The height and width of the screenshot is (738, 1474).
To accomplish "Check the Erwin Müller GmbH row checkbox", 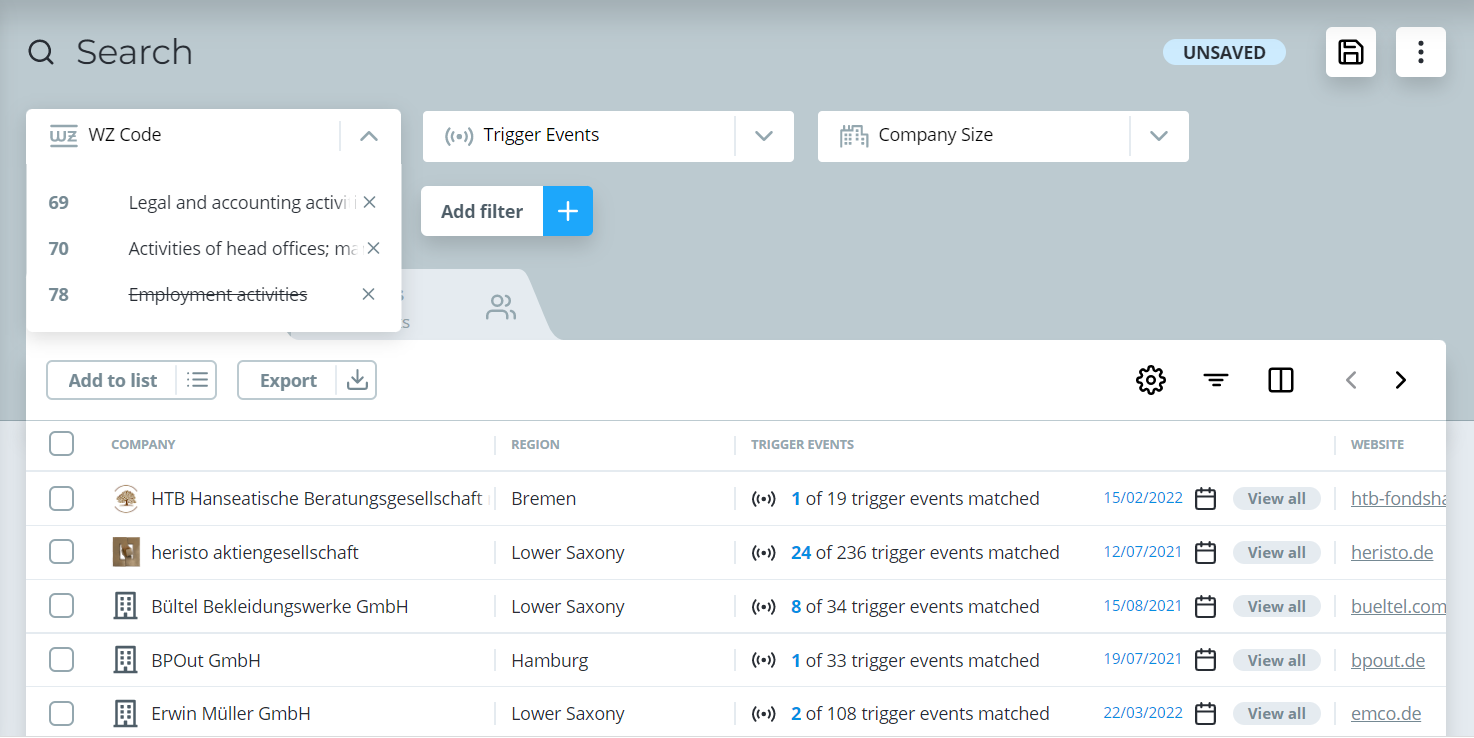I will (62, 713).
